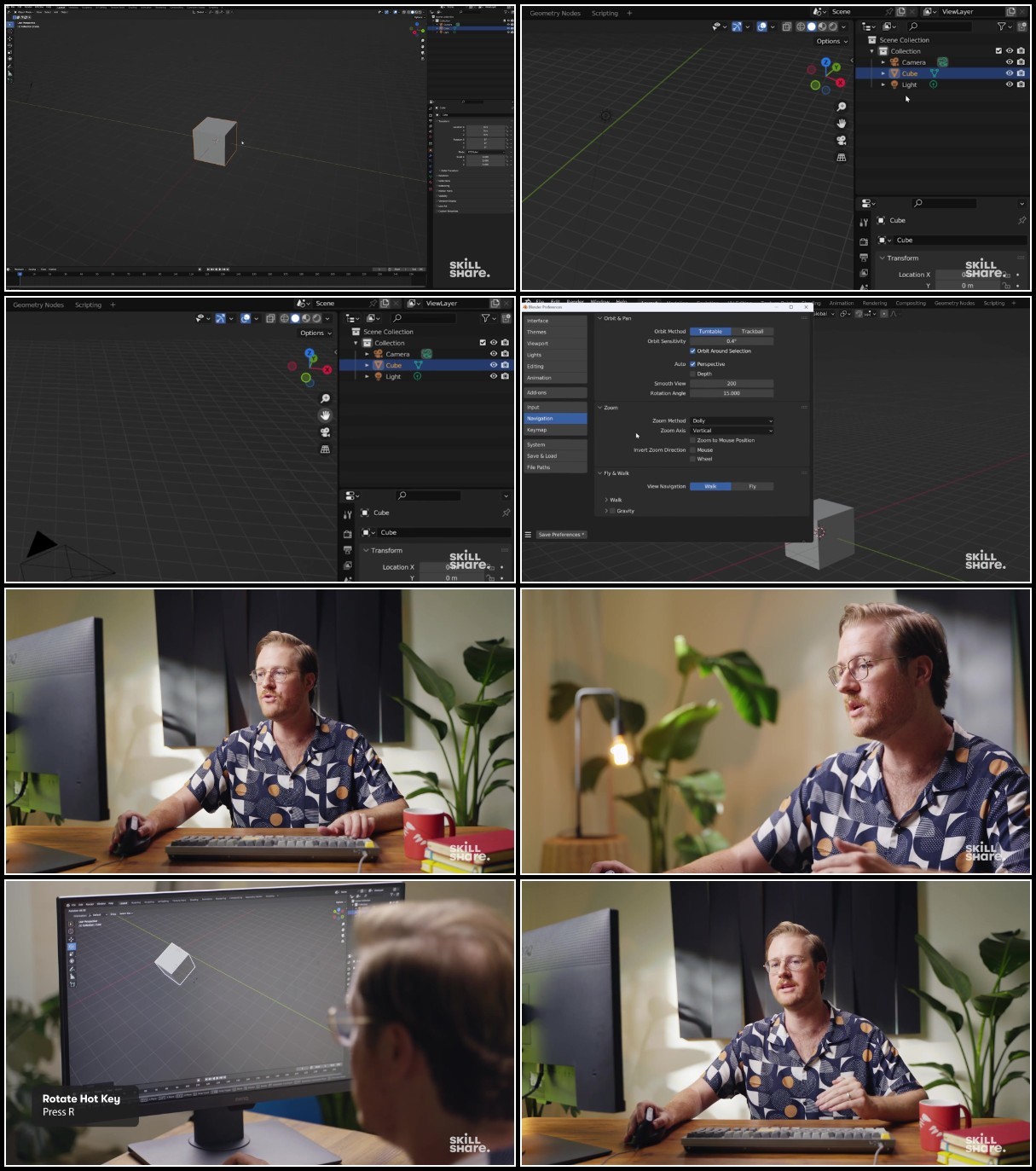This screenshot has width=1036, height=1171.
Task: Open the Zoom Axis dropdown showing Vertical
Action: tap(732, 431)
